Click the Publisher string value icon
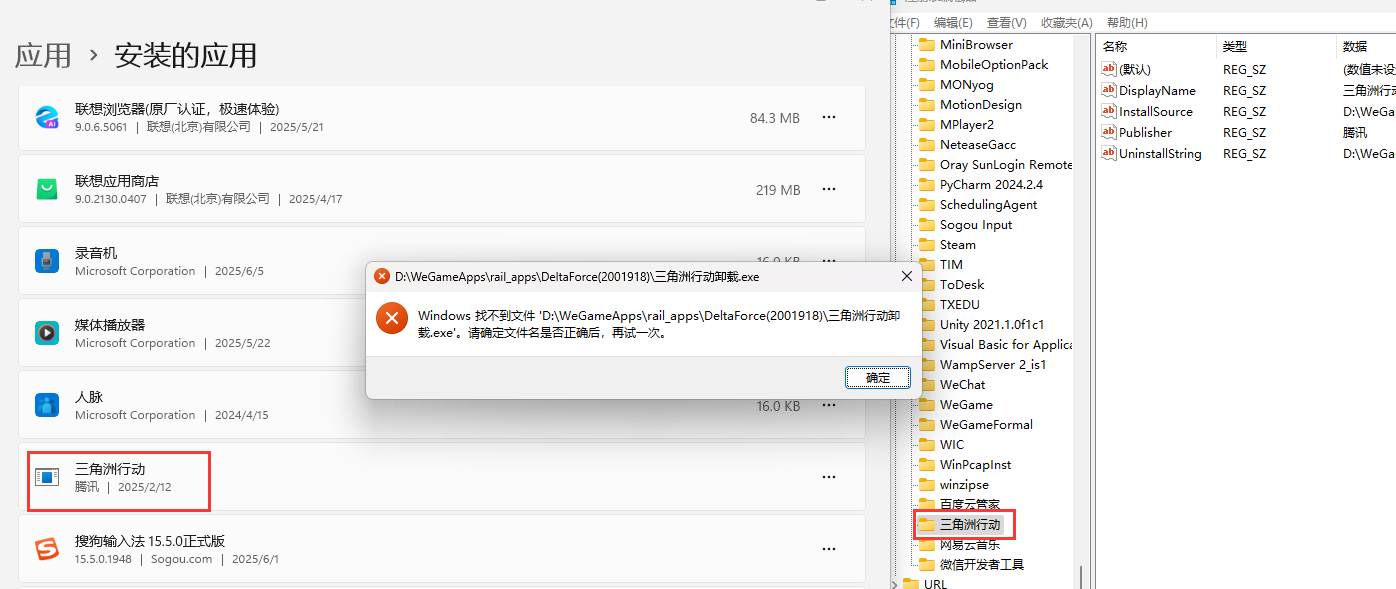The height and width of the screenshot is (589, 1396). tap(1109, 132)
